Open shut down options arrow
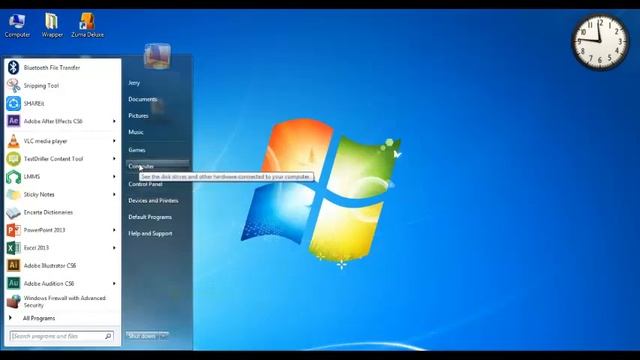640x360 pixels. pos(163,336)
